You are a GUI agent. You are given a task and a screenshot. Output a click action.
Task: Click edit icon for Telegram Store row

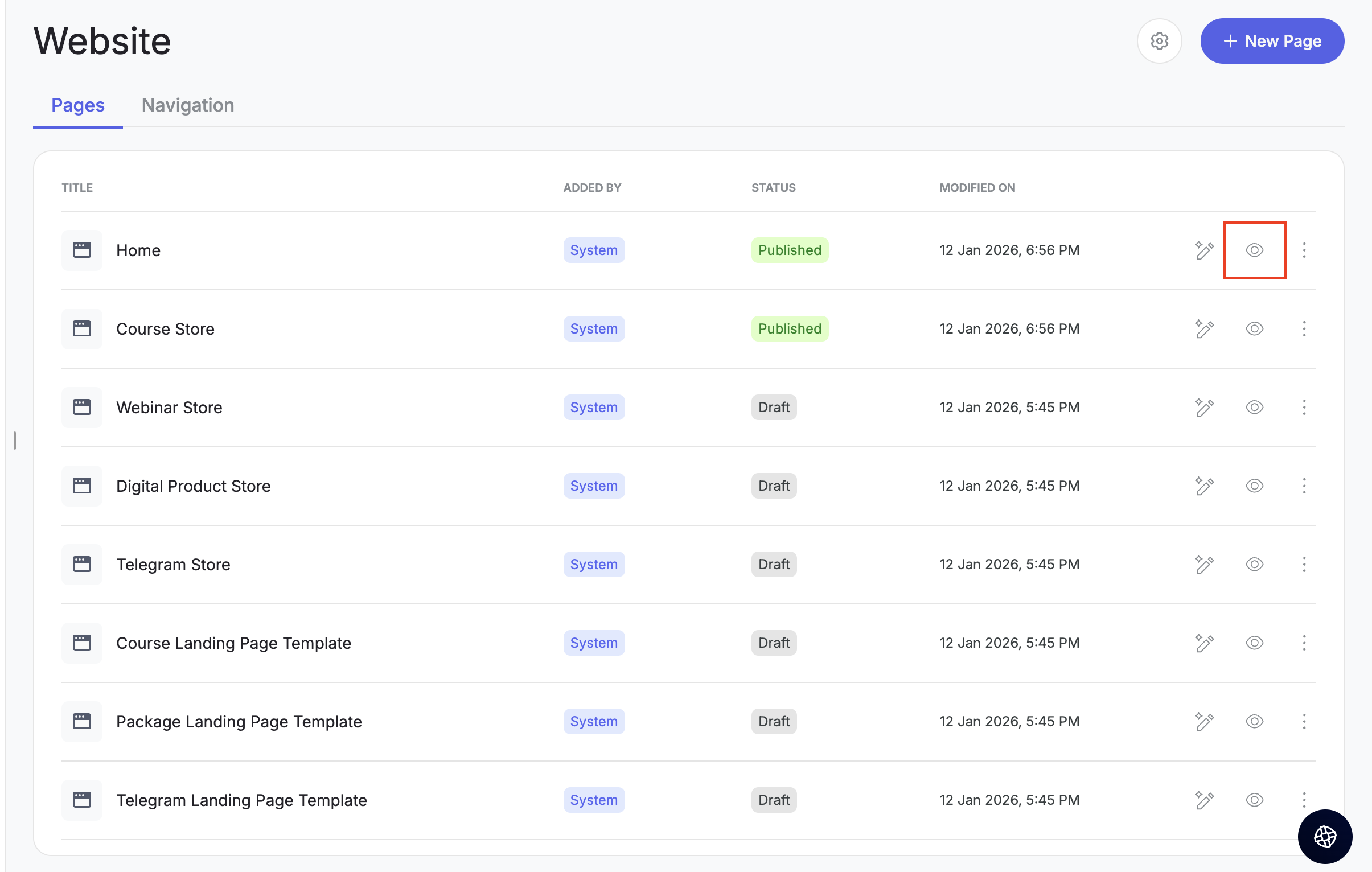(1204, 565)
